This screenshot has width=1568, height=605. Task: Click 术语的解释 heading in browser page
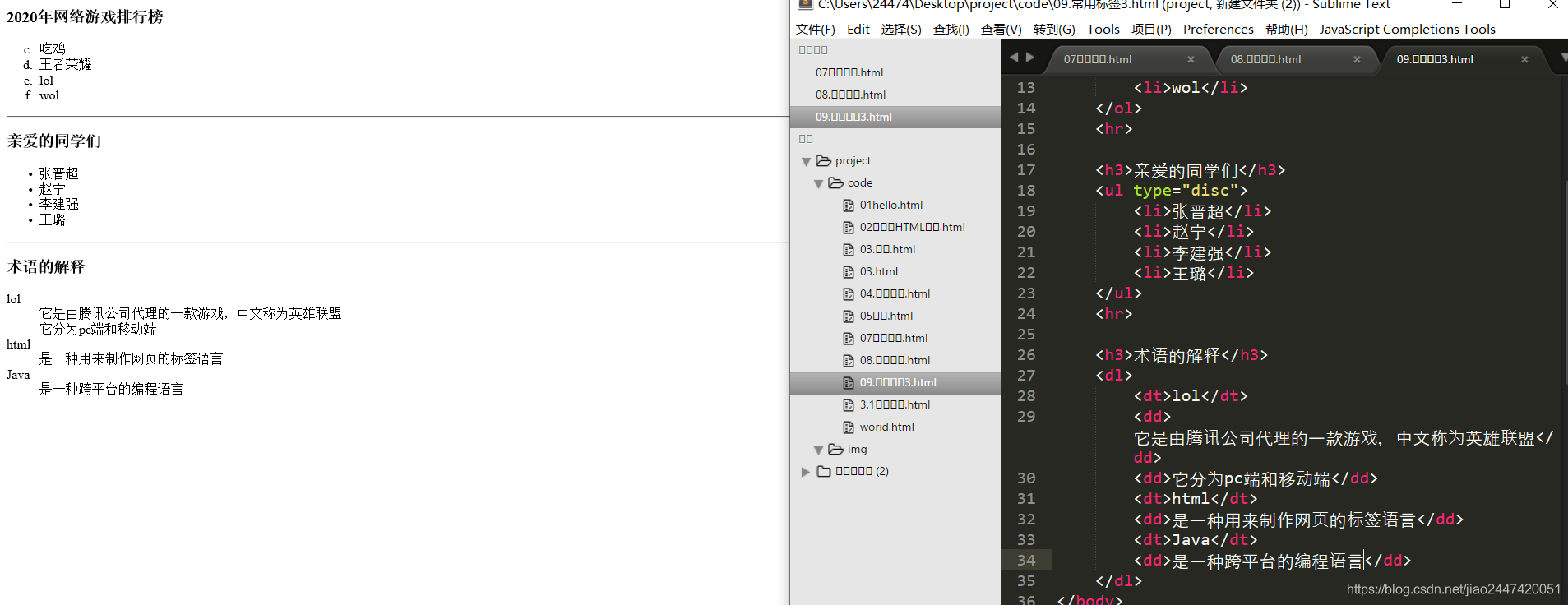point(46,266)
